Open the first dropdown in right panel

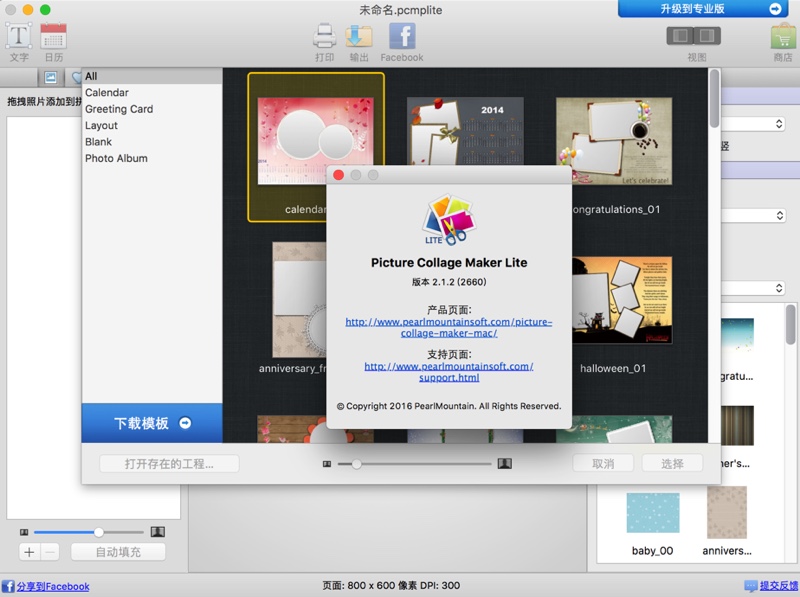753,123
